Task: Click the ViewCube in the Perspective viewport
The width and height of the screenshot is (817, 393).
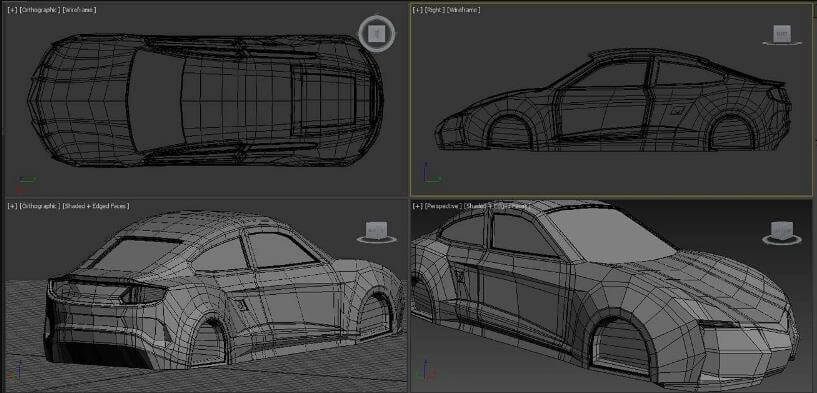Action: (782, 229)
